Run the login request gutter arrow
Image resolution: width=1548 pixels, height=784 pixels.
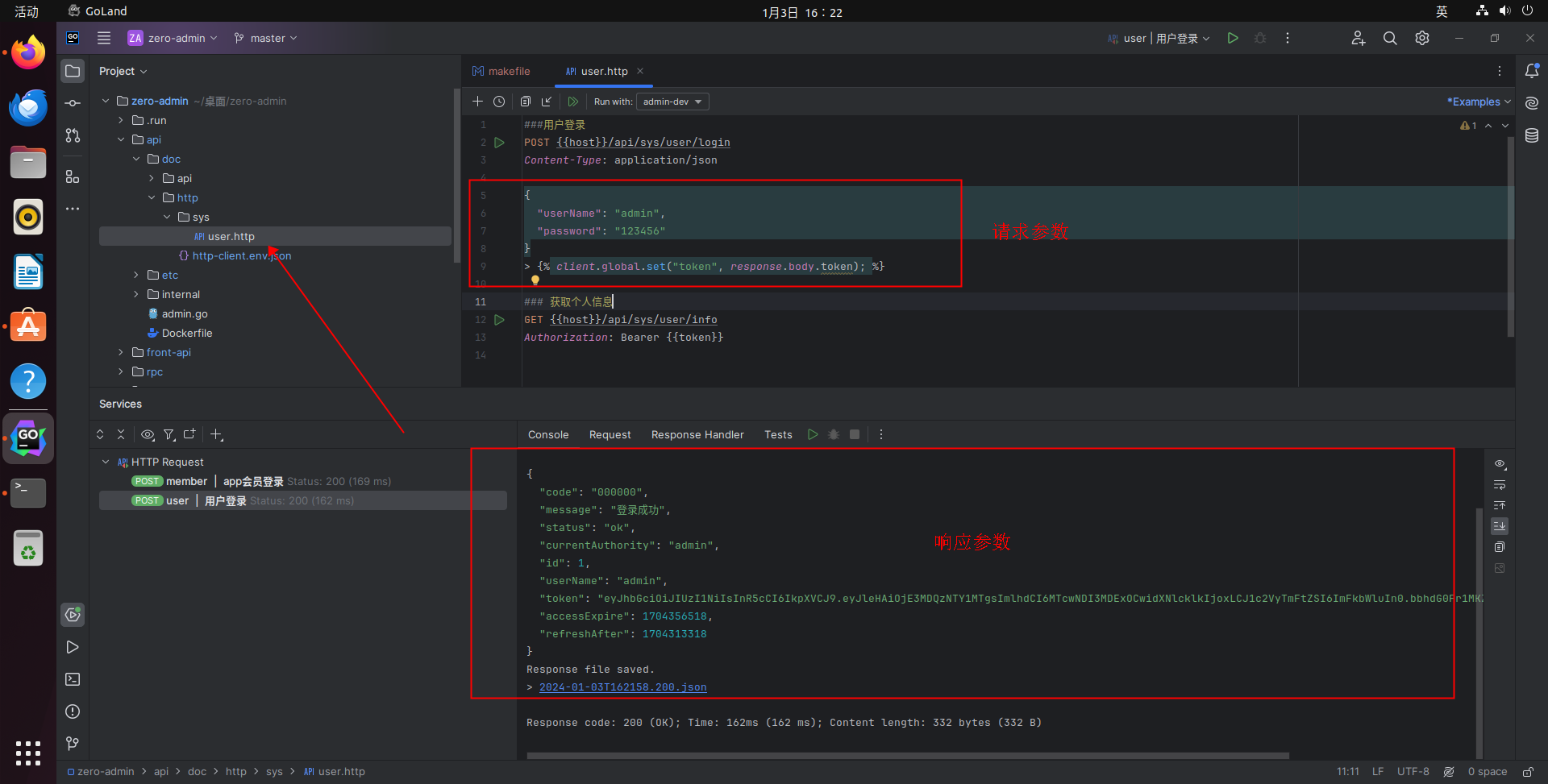500,143
